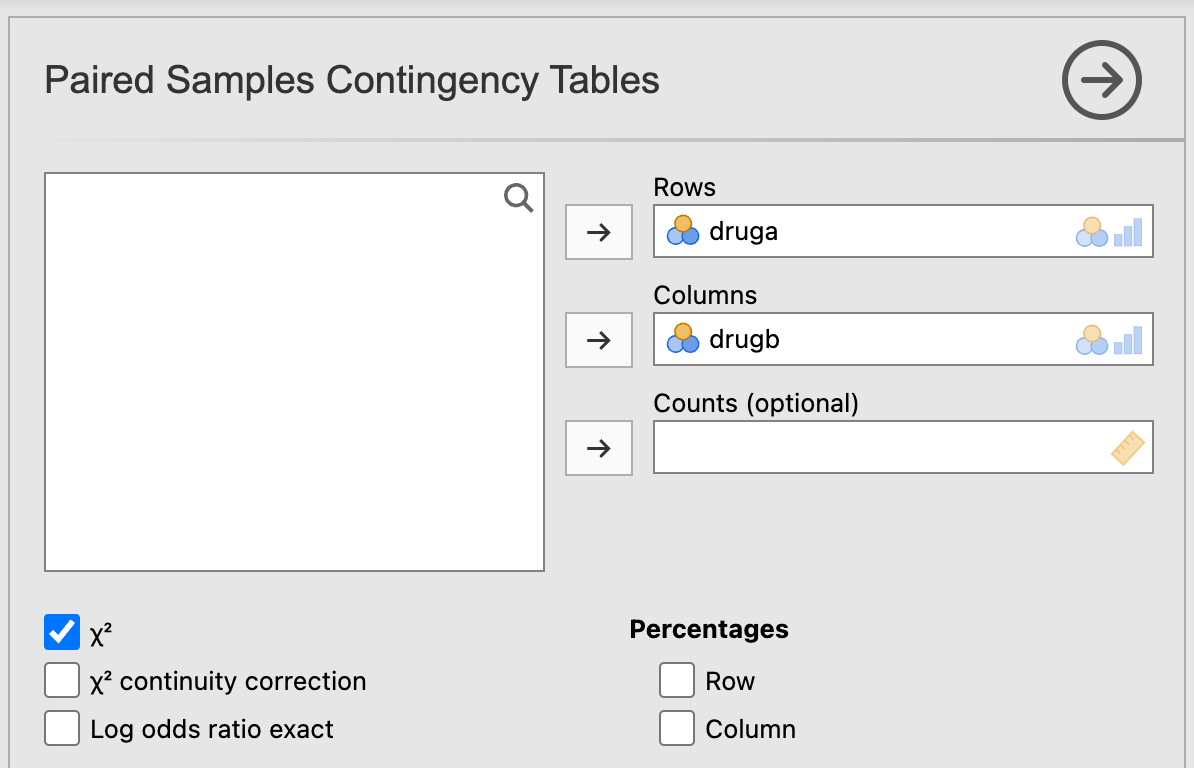Move variable to Rows with arrow button
Image resolution: width=1194 pixels, height=768 pixels.
click(x=598, y=232)
